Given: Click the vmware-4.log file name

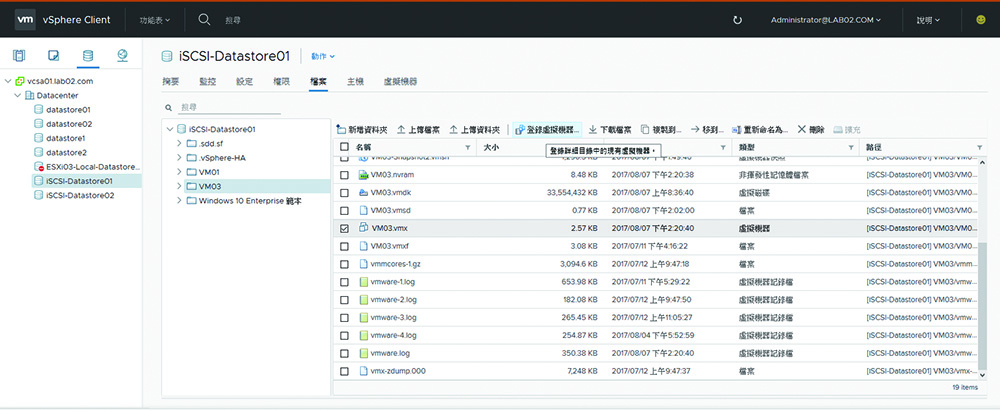Looking at the screenshot, I should 393,335.
